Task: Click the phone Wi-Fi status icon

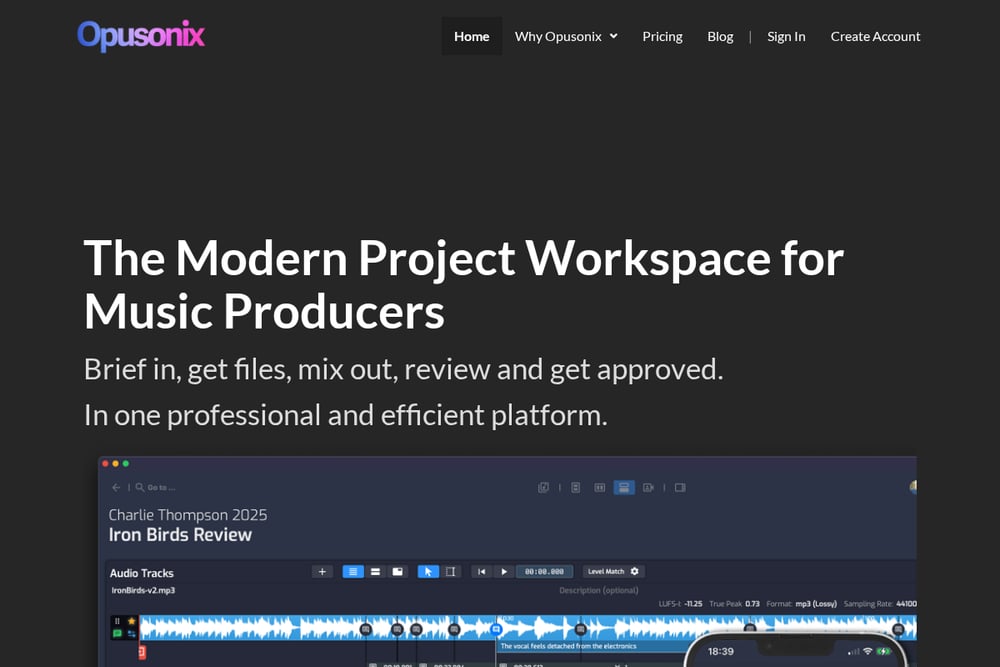Action: point(867,651)
